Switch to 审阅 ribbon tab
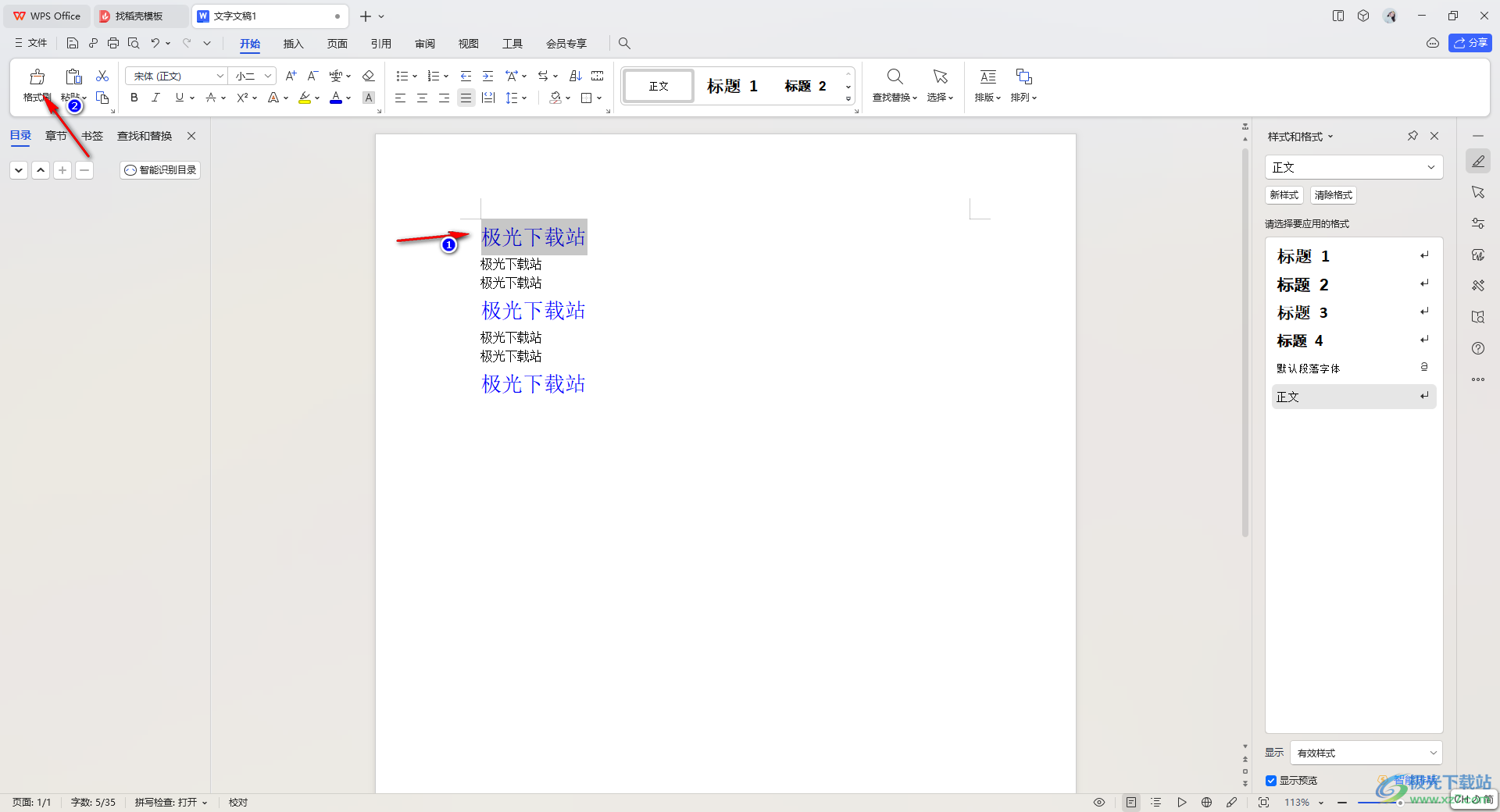This screenshot has height=812, width=1500. coord(425,44)
